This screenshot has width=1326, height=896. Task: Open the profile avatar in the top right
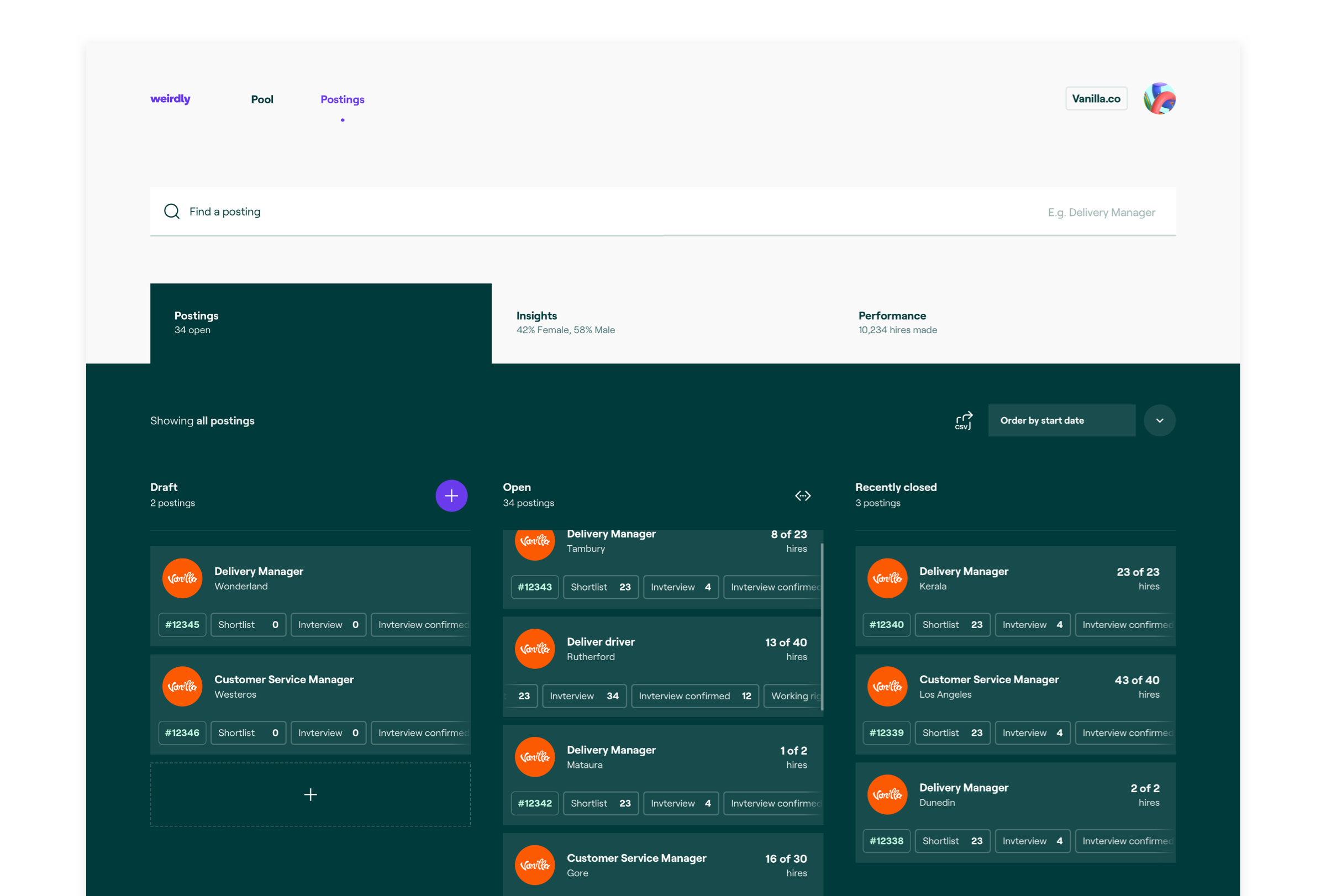(x=1159, y=98)
